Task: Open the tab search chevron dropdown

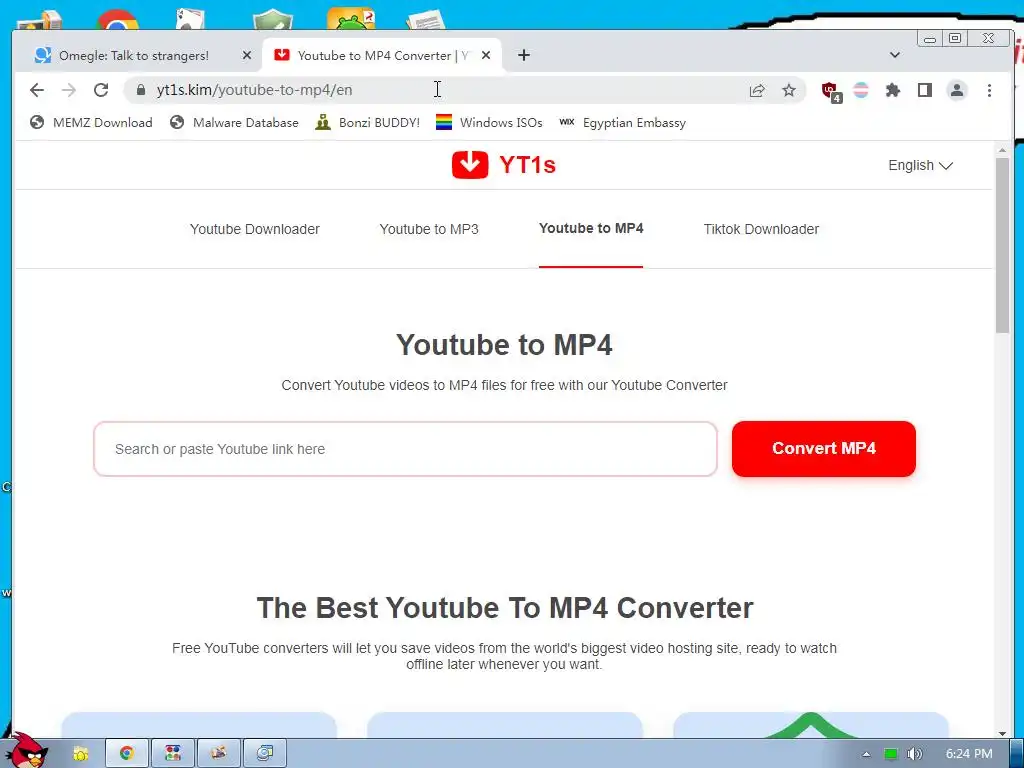Action: (895, 56)
